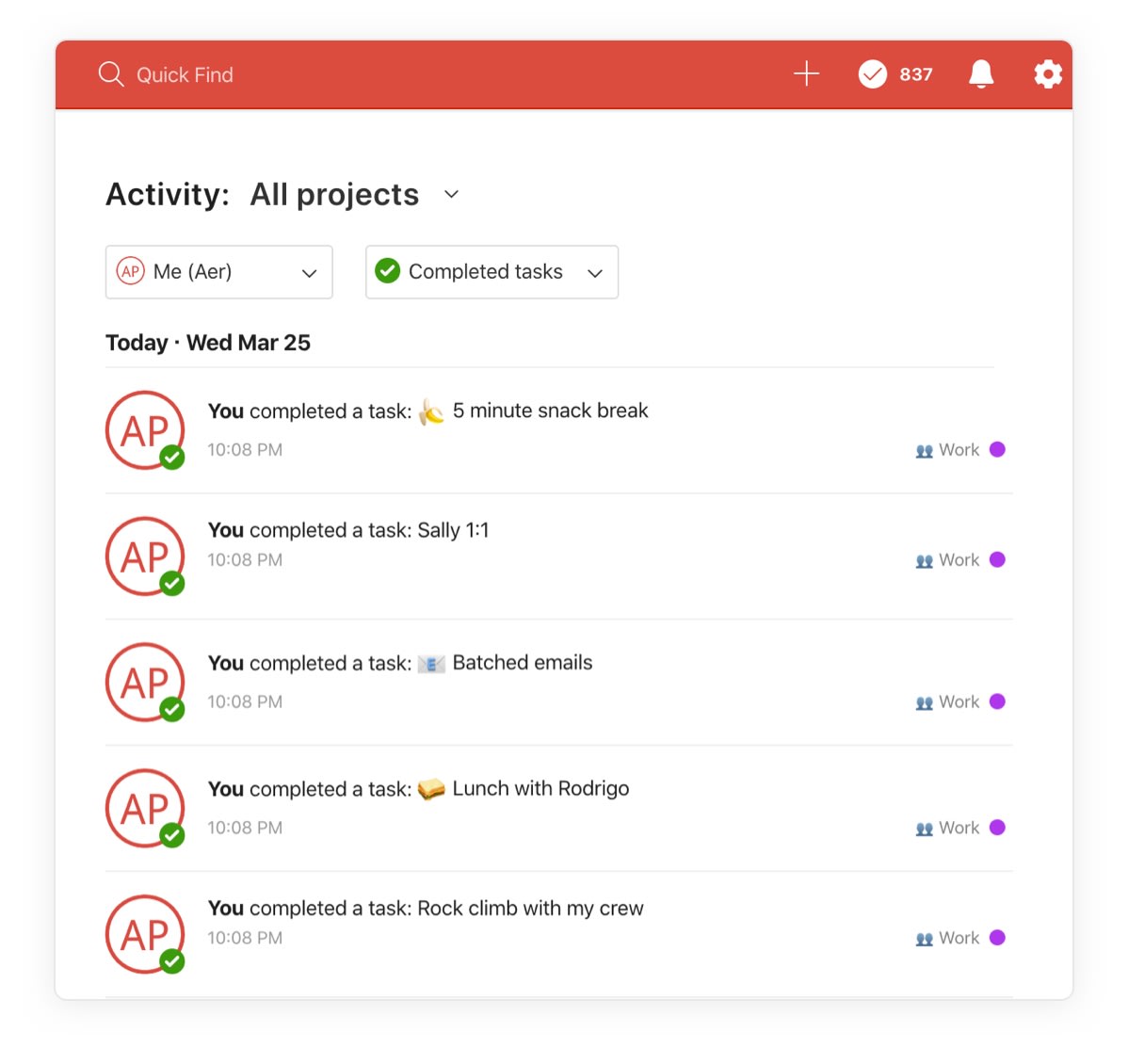Click the Work project people icon on Sally 1:1 row
1128x1064 pixels.
click(x=924, y=559)
